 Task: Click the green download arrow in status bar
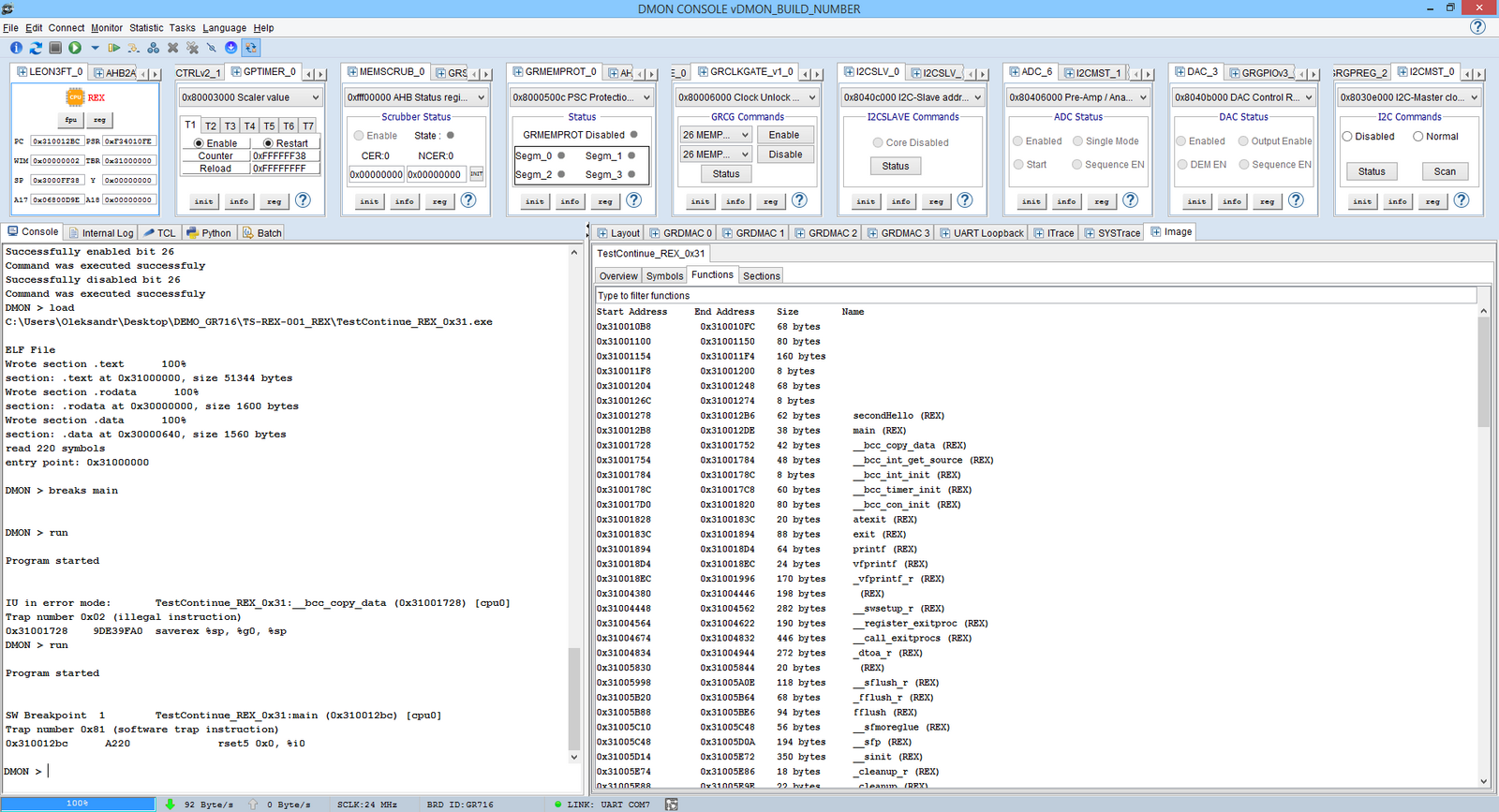[170, 805]
